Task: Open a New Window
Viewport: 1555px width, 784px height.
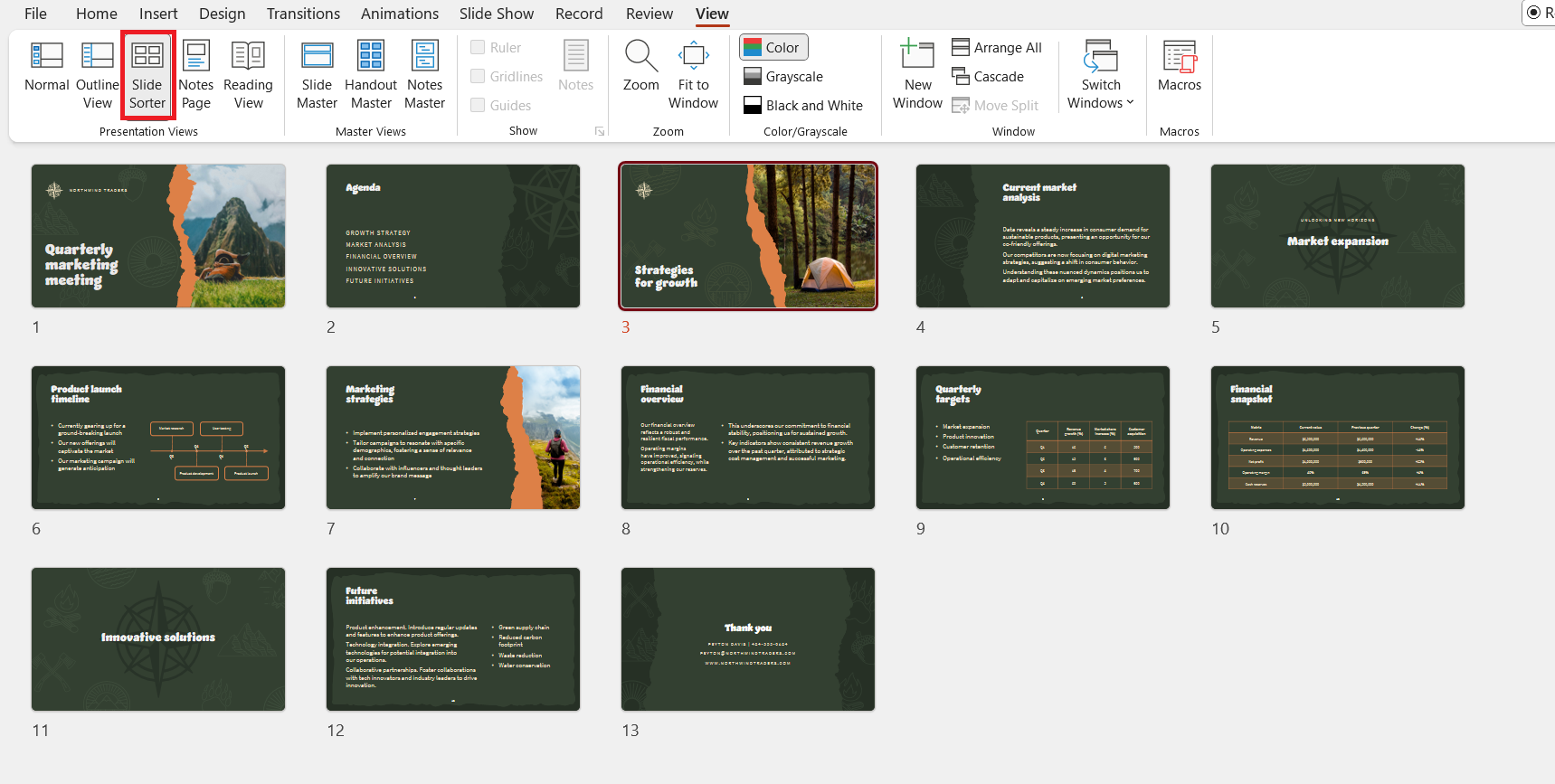Action: point(917,76)
